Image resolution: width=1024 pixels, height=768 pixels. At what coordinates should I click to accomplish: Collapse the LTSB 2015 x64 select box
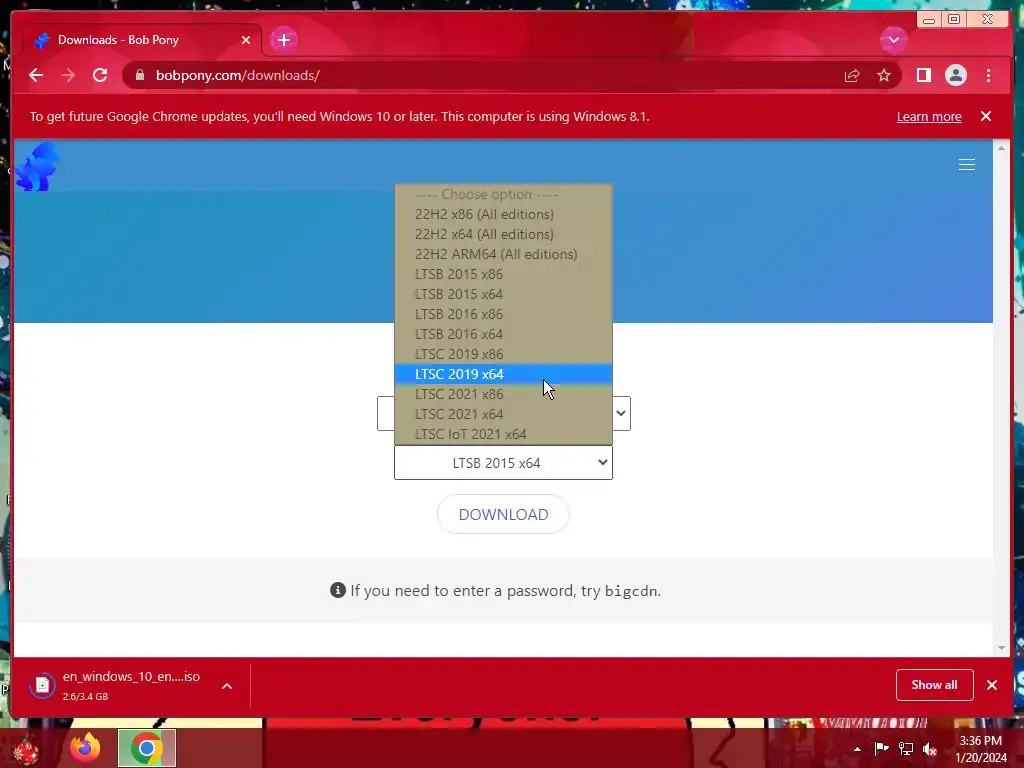coord(504,462)
